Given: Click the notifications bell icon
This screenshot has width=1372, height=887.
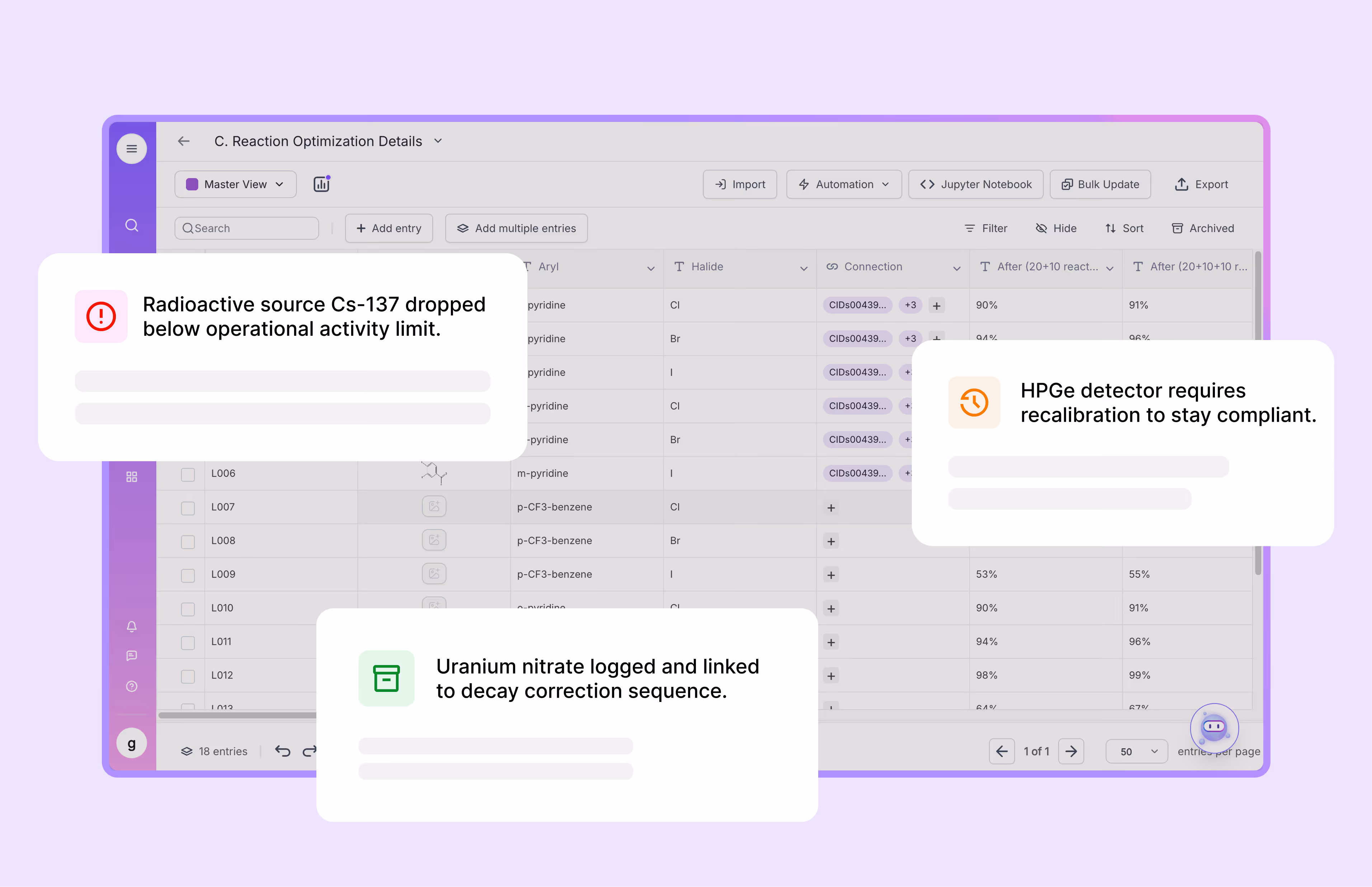Looking at the screenshot, I should [x=131, y=627].
